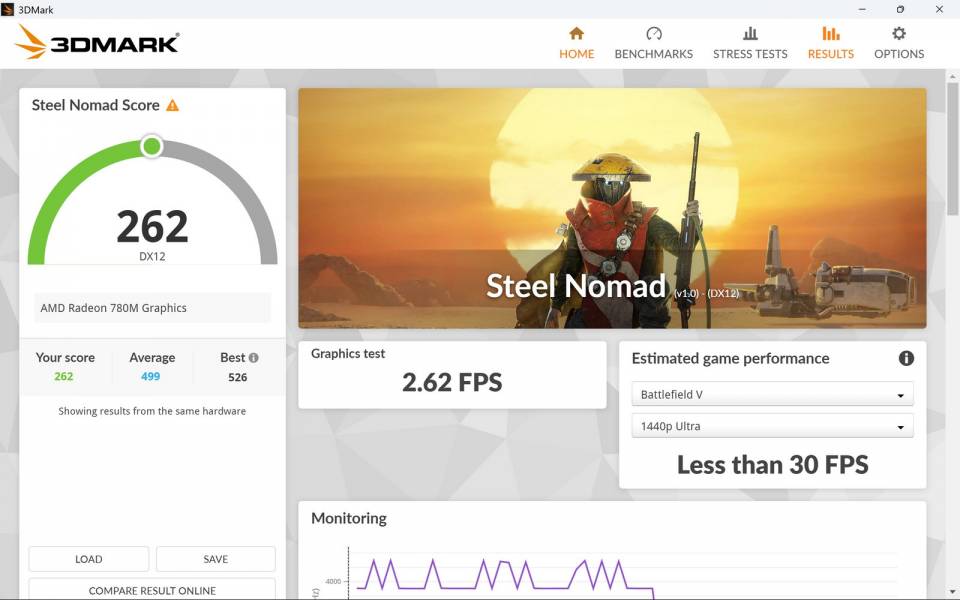
Task: Click the info icon next to Best
Action: pyautogui.click(x=254, y=357)
